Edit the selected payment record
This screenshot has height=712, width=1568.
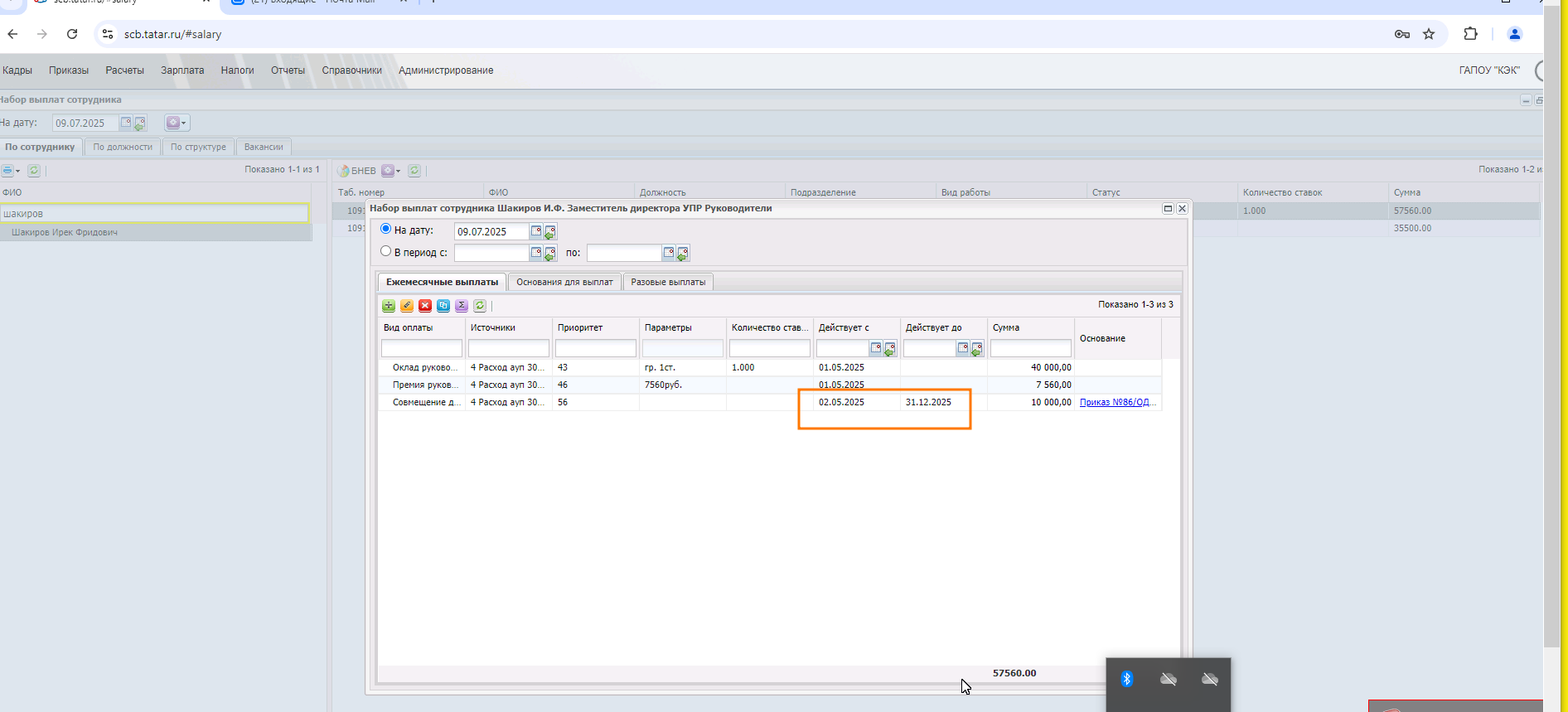tap(407, 306)
